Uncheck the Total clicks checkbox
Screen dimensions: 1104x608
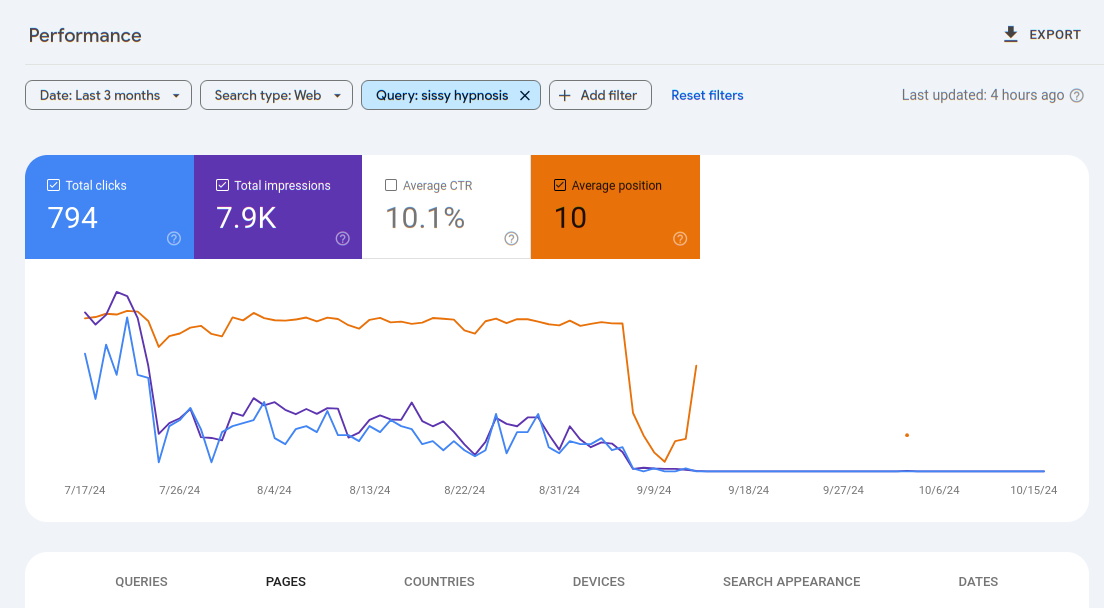[54, 185]
